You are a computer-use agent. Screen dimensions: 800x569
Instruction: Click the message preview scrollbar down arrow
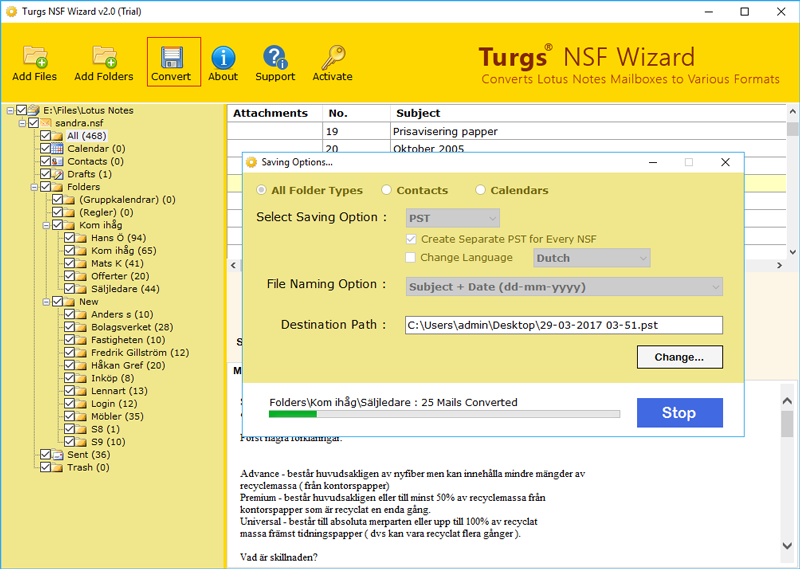coord(787,546)
